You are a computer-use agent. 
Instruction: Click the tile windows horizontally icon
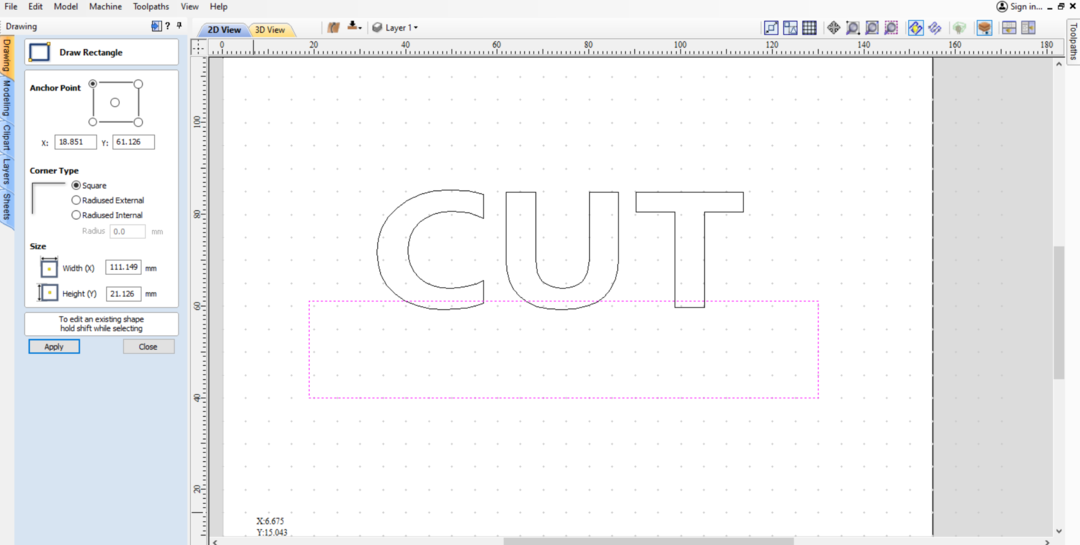[1009, 28]
